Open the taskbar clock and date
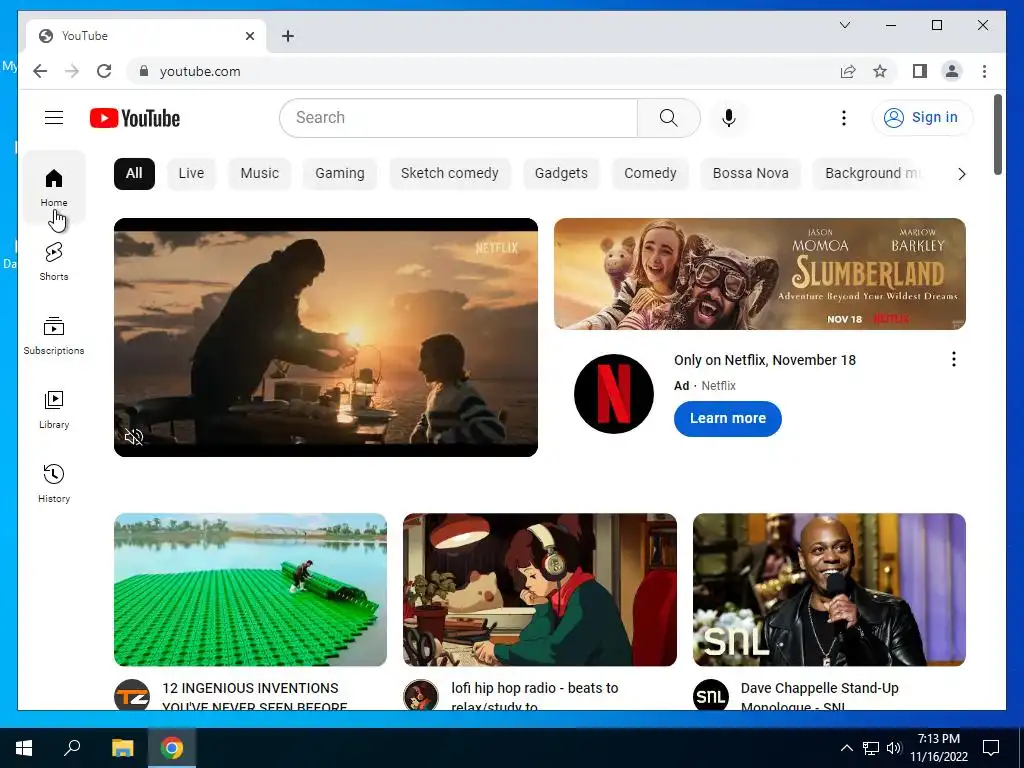Viewport: 1024px width, 768px height. tap(939, 748)
